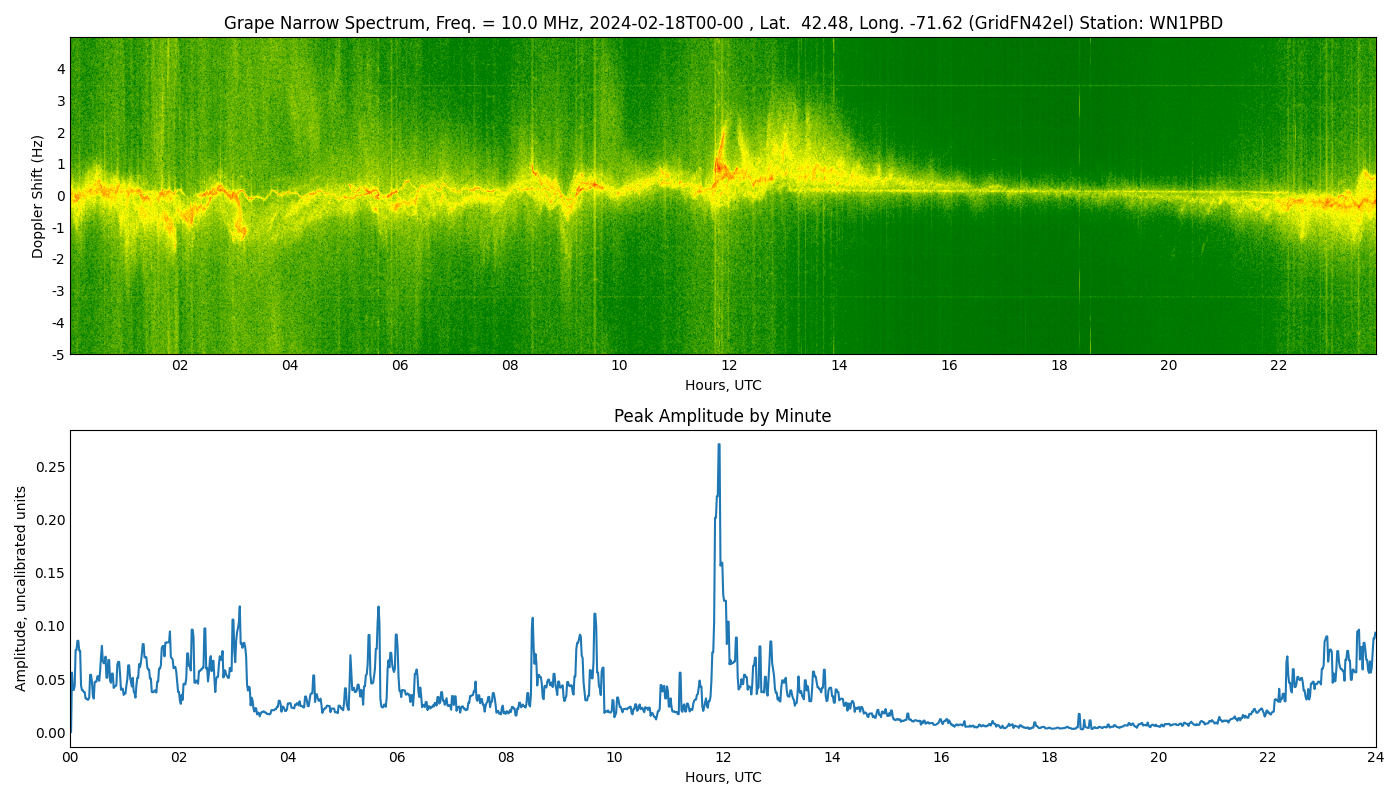Viewport: 1400px width, 800px height.
Task: Select the 0.00 amplitude axis tick label
Action: (49, 733)
